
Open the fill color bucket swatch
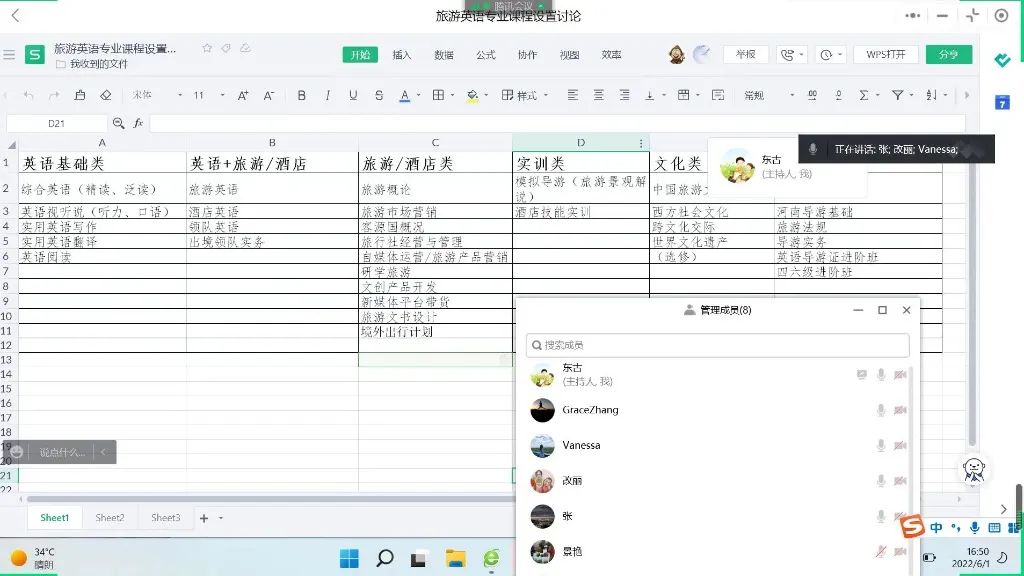[x=472, y=96]
